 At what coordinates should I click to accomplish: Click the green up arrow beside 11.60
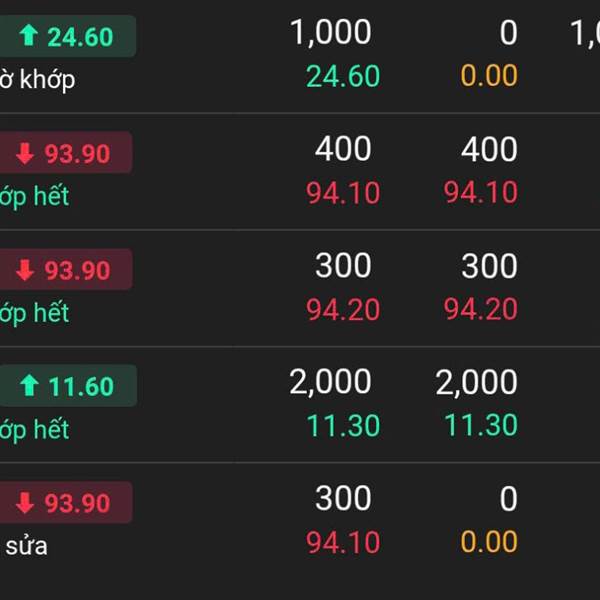[28, 386]
